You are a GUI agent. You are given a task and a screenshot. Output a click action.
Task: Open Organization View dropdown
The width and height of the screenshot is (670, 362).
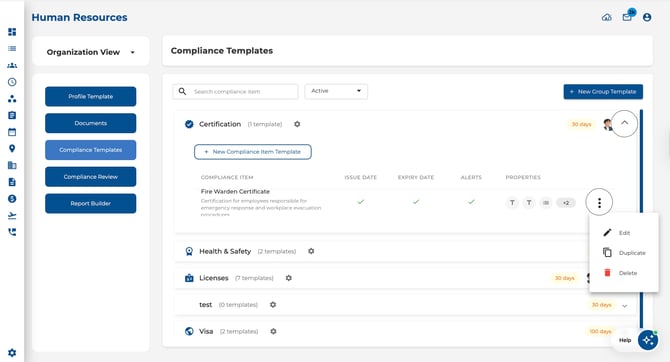(x=91, y=52)
